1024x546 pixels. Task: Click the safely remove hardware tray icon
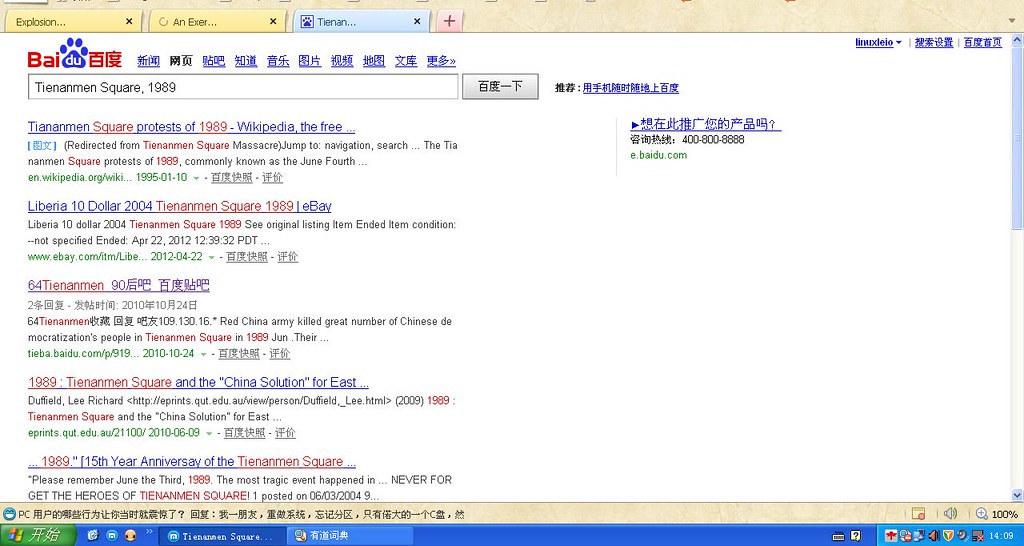(x=963, y=536)
